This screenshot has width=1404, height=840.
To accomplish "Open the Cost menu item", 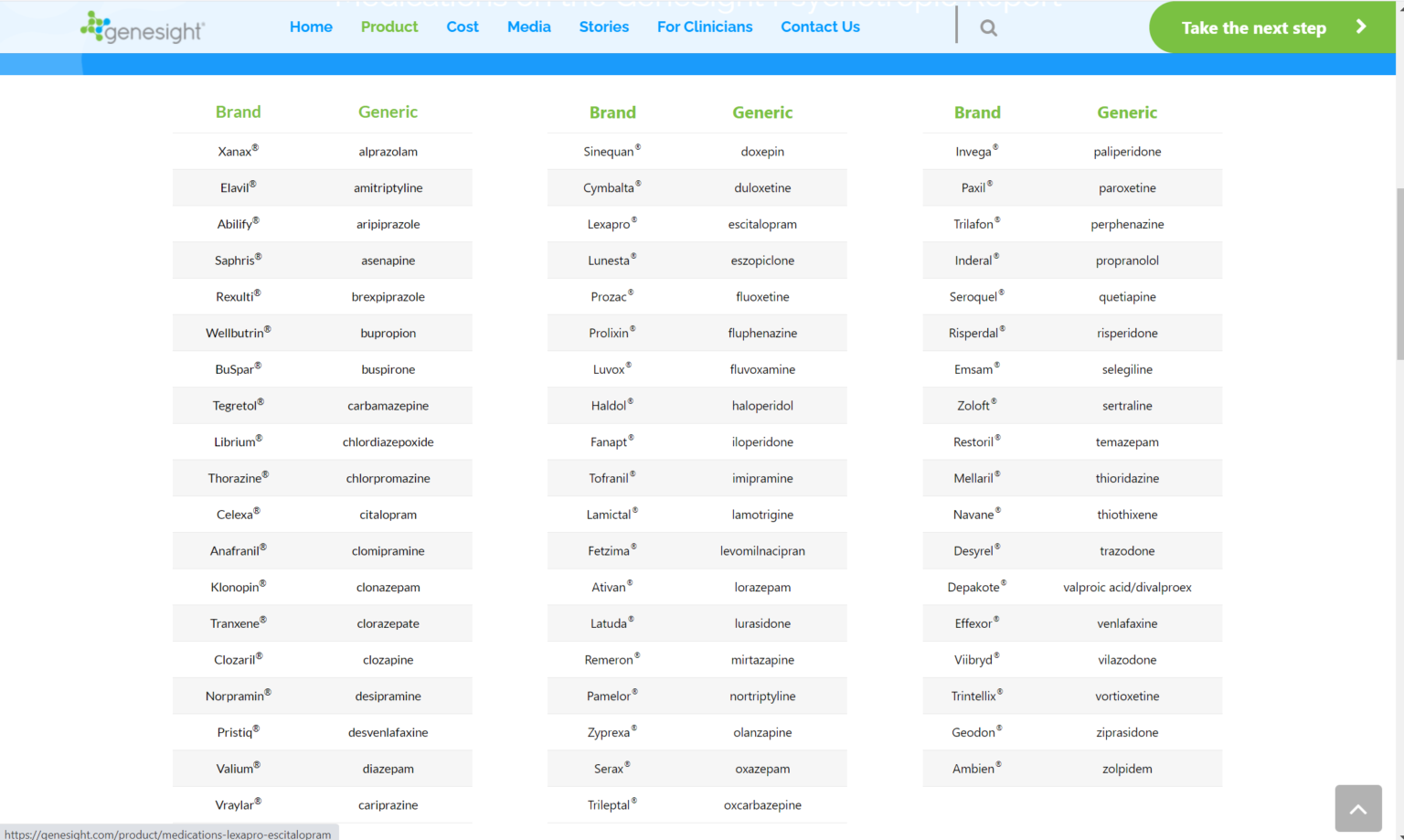I will point(463,27).
